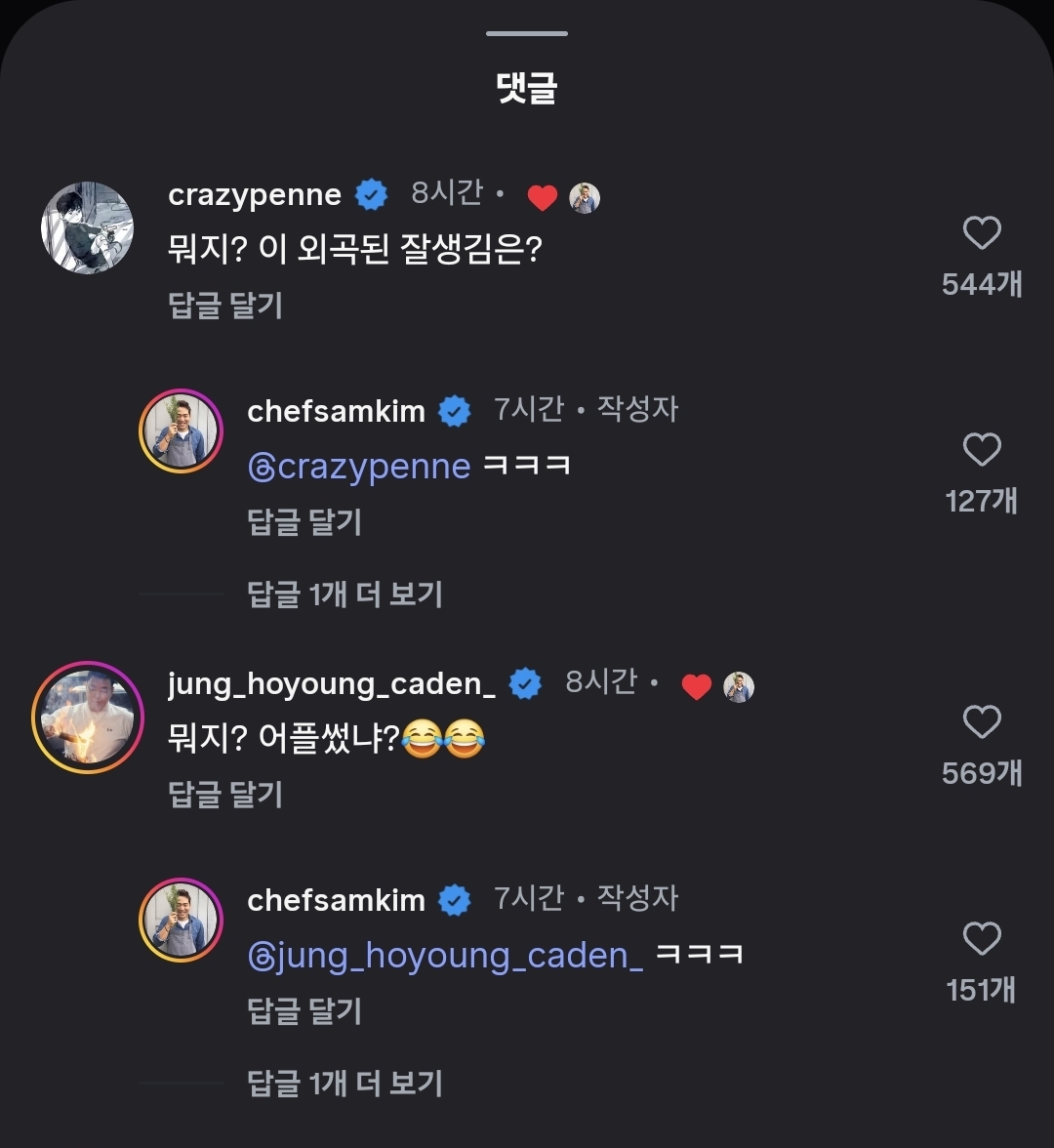Tap the drag handle above 댓글 title

(527, 34)
